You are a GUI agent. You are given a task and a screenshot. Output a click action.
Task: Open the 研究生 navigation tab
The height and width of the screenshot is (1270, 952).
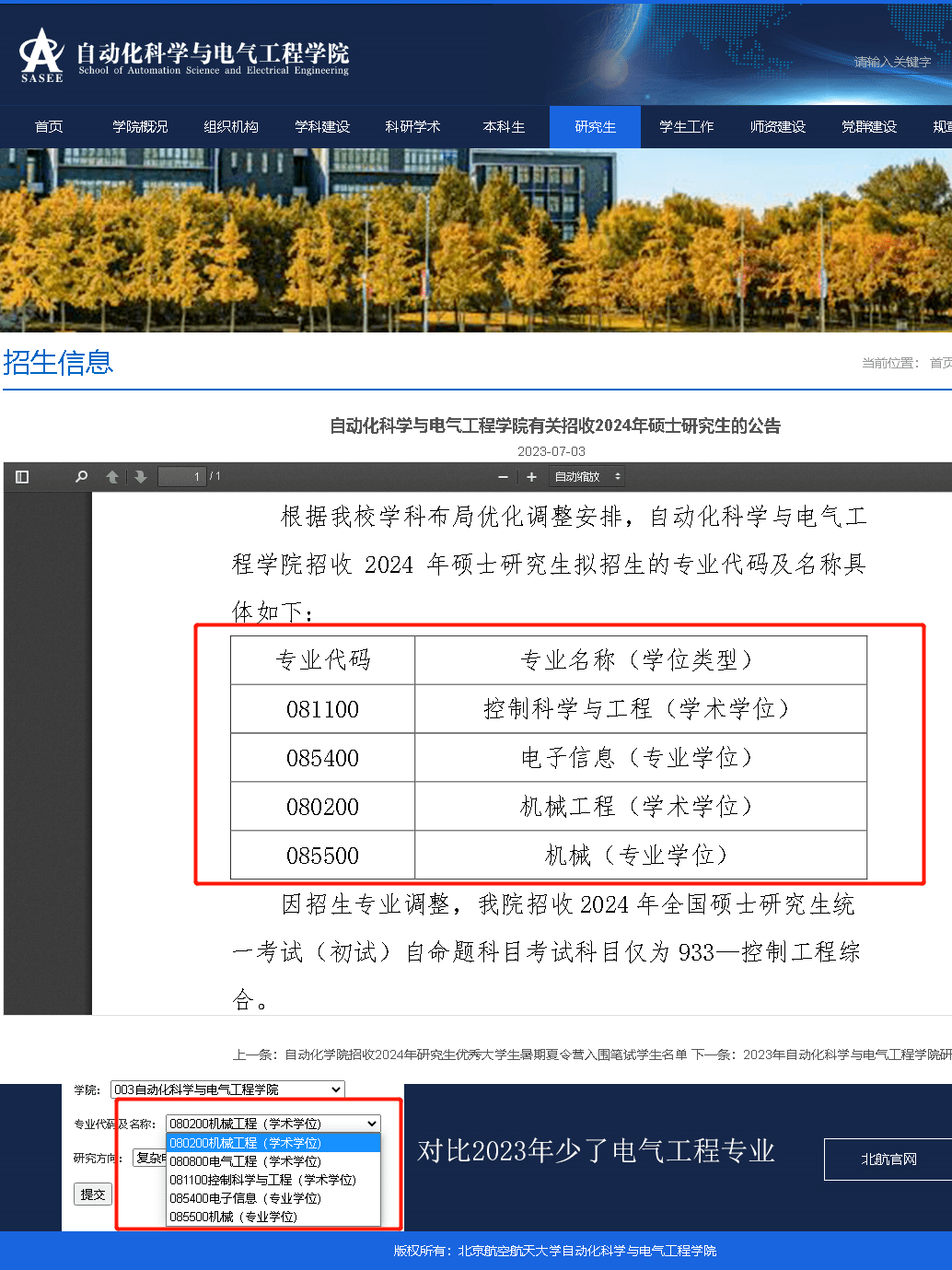(x=595, y=127)
